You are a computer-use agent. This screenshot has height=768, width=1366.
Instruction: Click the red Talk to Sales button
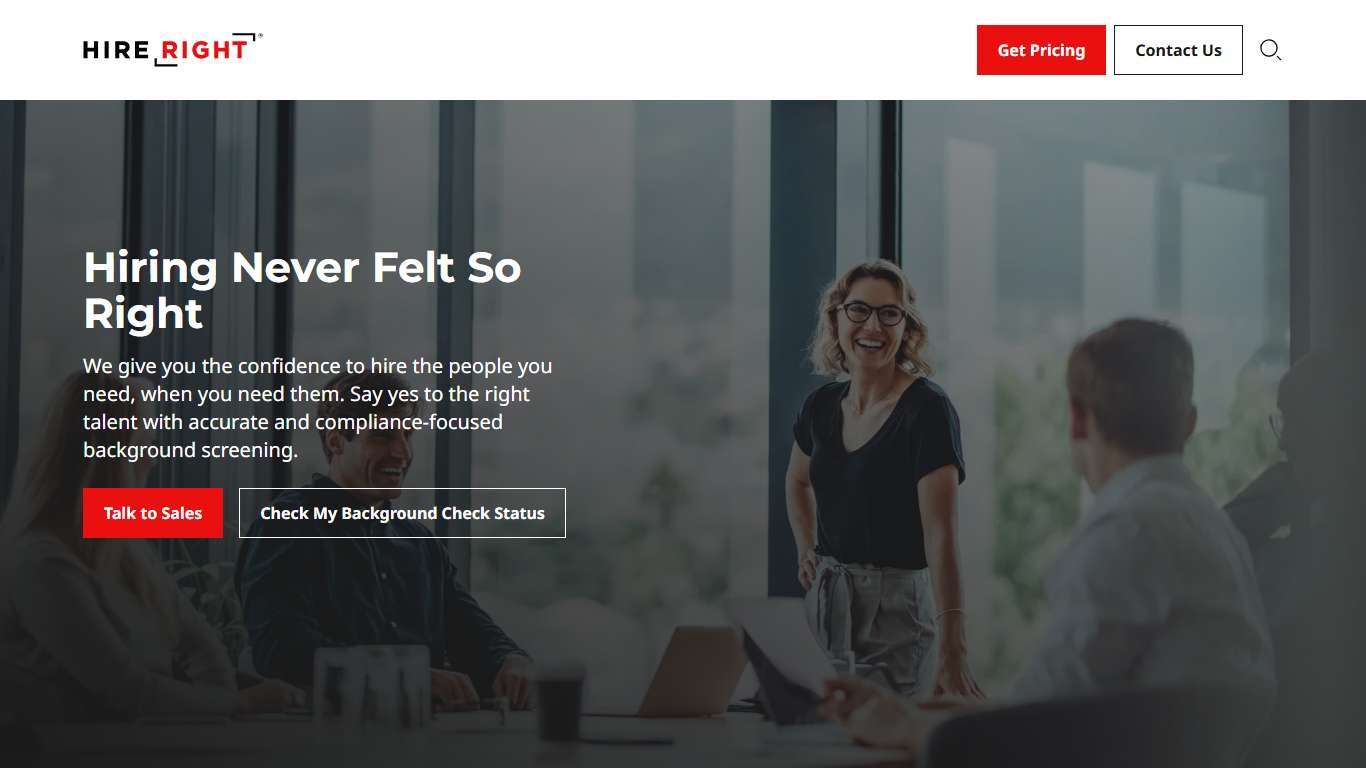(153, 513)
